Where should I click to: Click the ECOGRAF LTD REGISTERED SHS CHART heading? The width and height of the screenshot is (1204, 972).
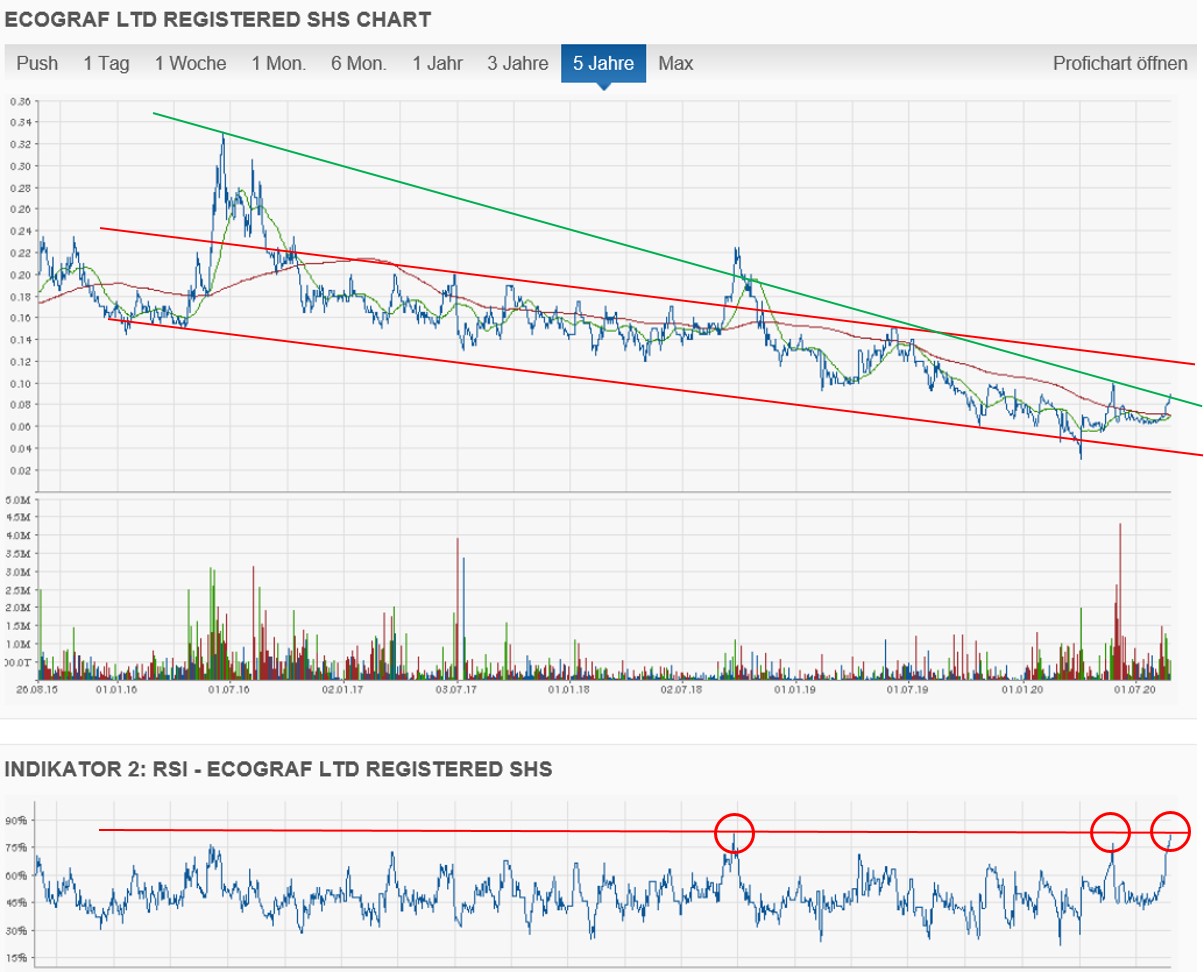[x=218, y=19]
